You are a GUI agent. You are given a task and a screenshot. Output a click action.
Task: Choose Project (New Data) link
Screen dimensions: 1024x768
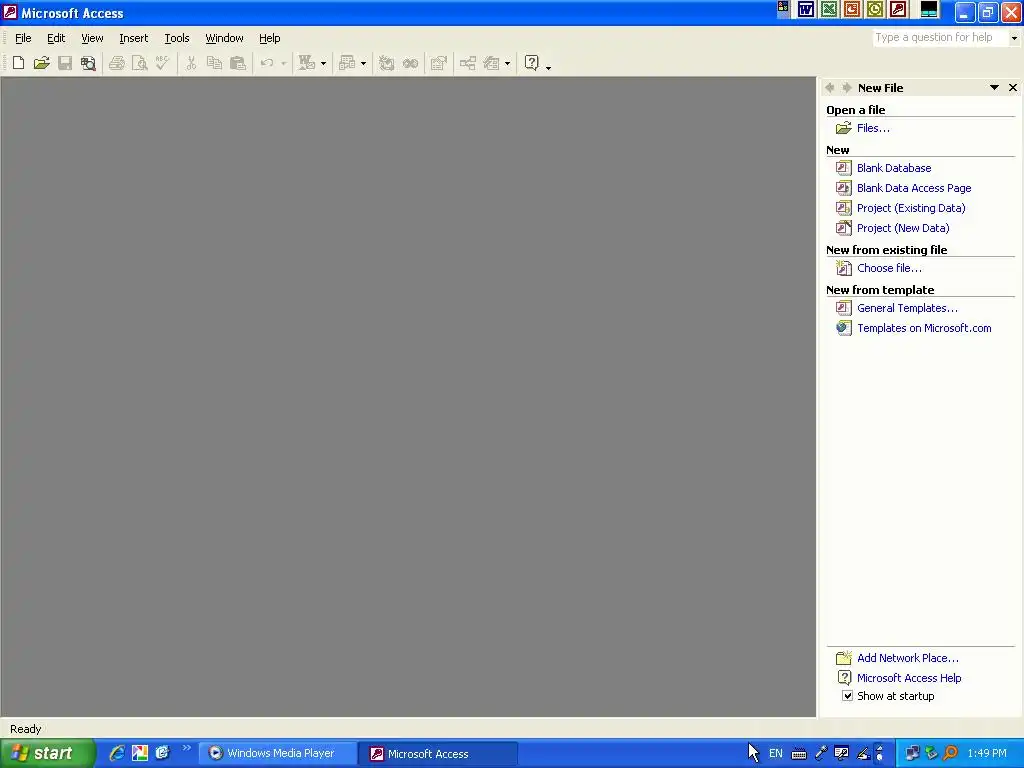(903, 228)
